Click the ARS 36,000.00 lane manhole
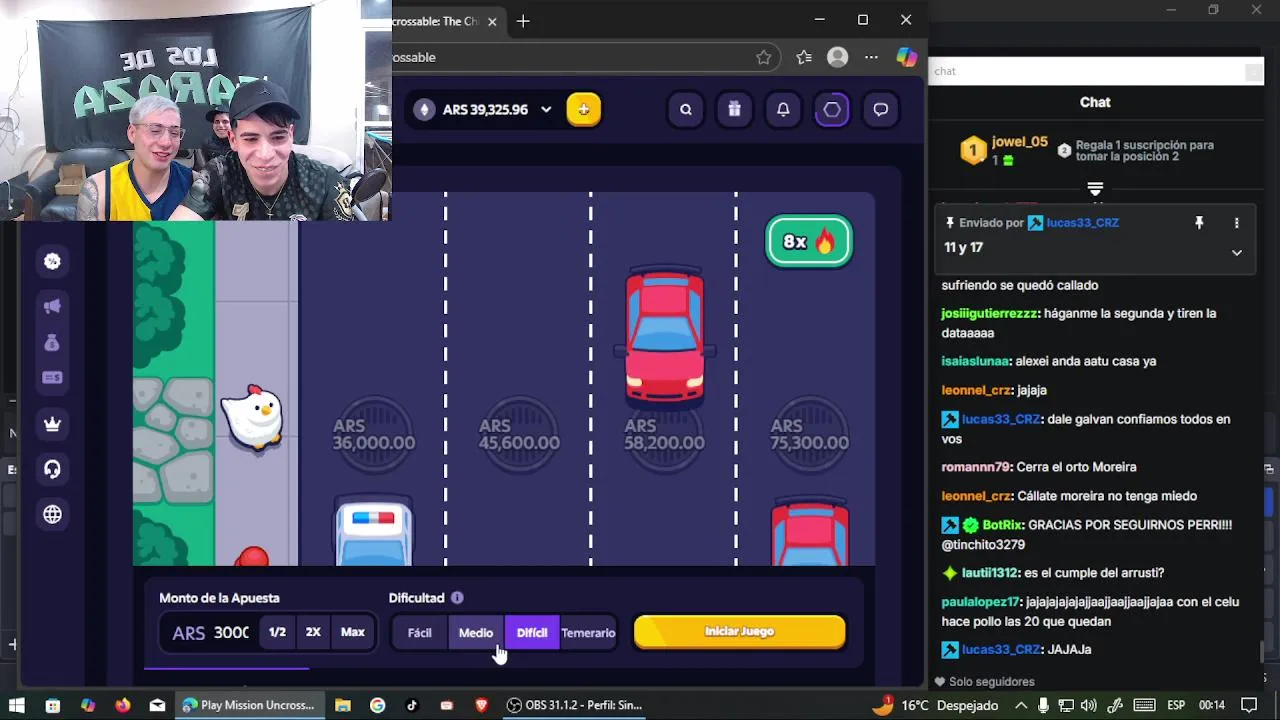The width and height of the screenshot is (1280, 720). coord(373,435)
